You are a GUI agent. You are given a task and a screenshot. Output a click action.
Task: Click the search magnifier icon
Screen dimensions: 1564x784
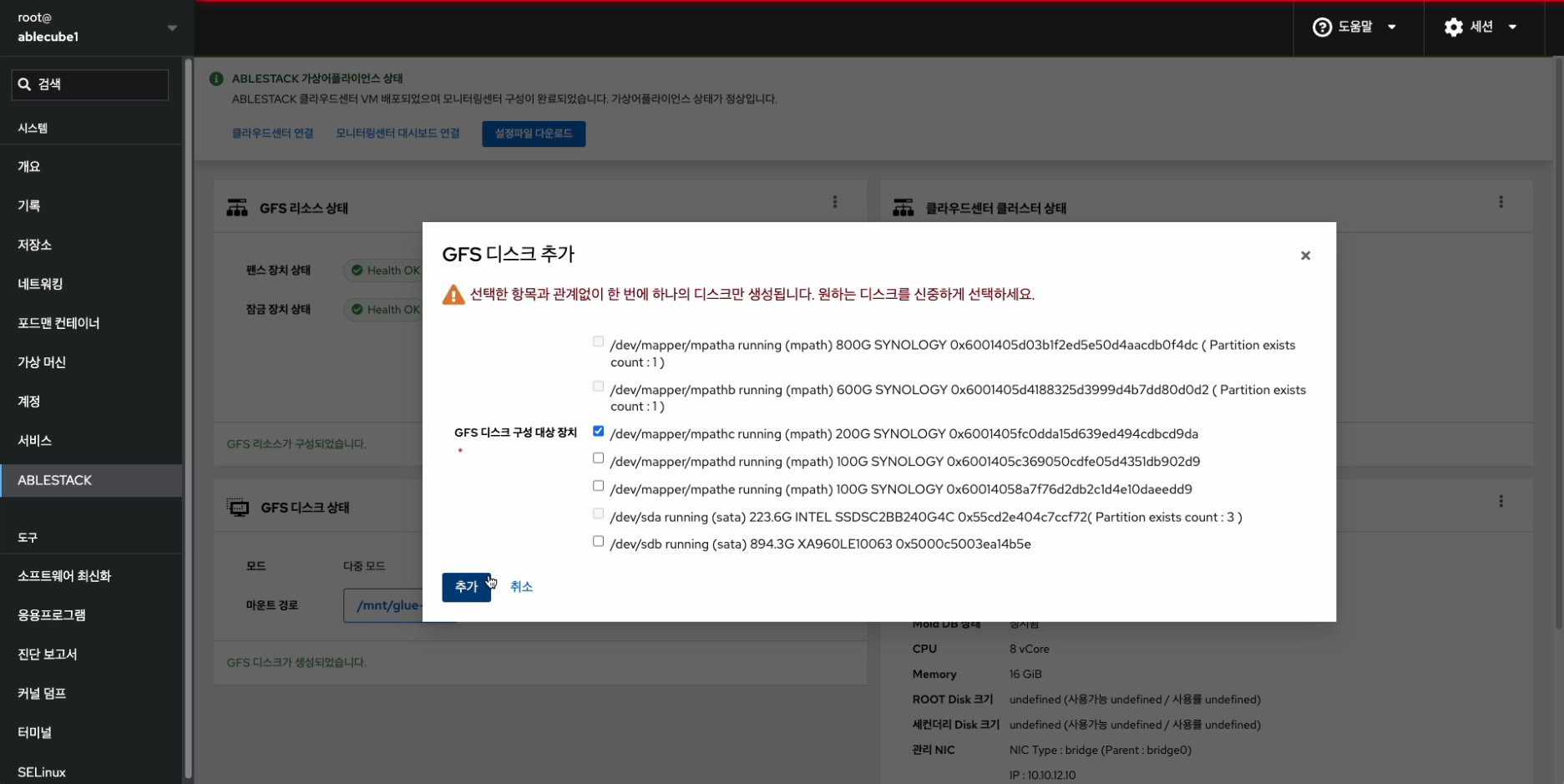[x=24, y=84]
